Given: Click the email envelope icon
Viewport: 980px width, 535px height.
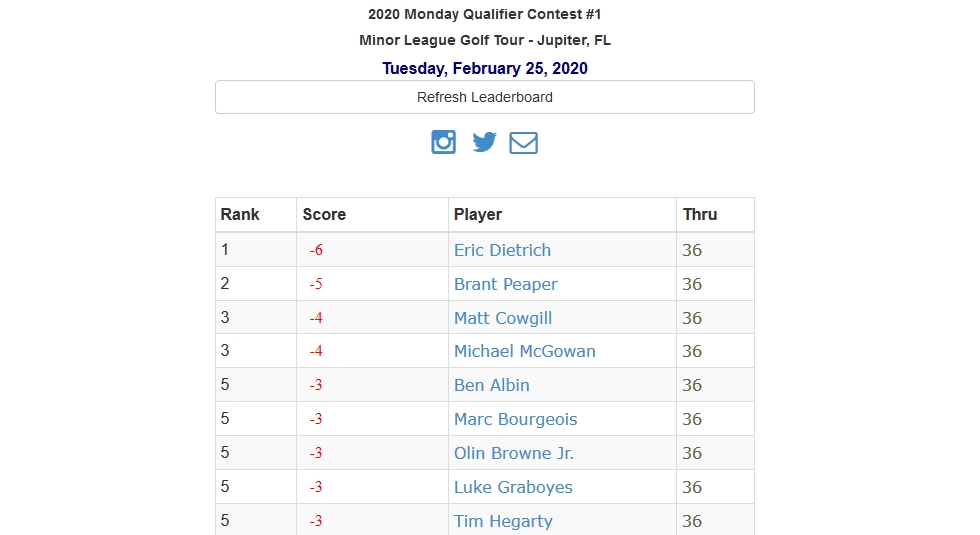Looking at the screenshot, I should point(523,142).
